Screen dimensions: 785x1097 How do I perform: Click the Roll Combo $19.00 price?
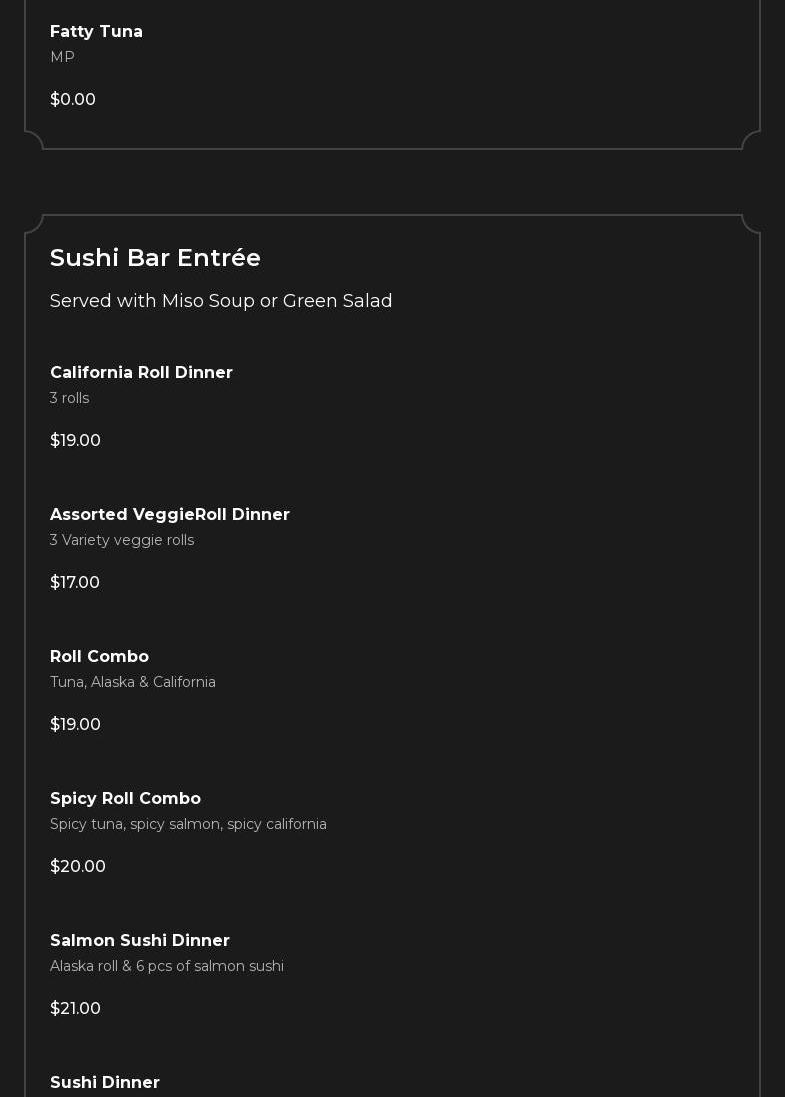tap(75, 725)
